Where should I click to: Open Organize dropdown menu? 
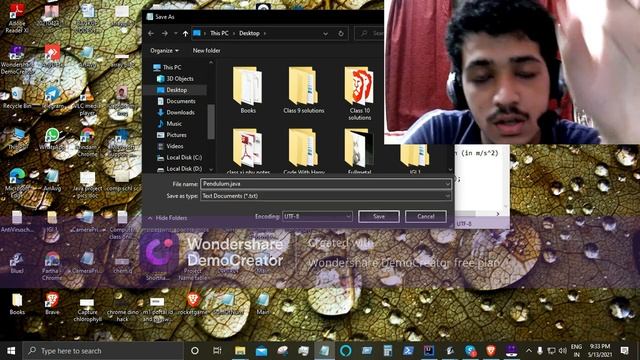tap(164, 51)
